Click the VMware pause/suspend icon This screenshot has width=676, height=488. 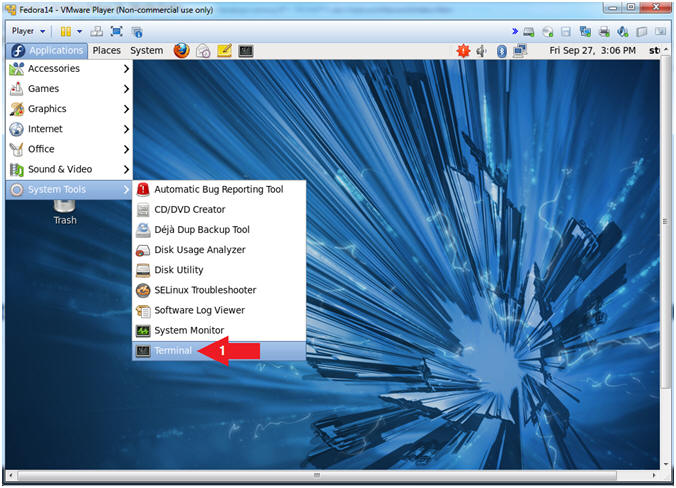click(66, 31)
